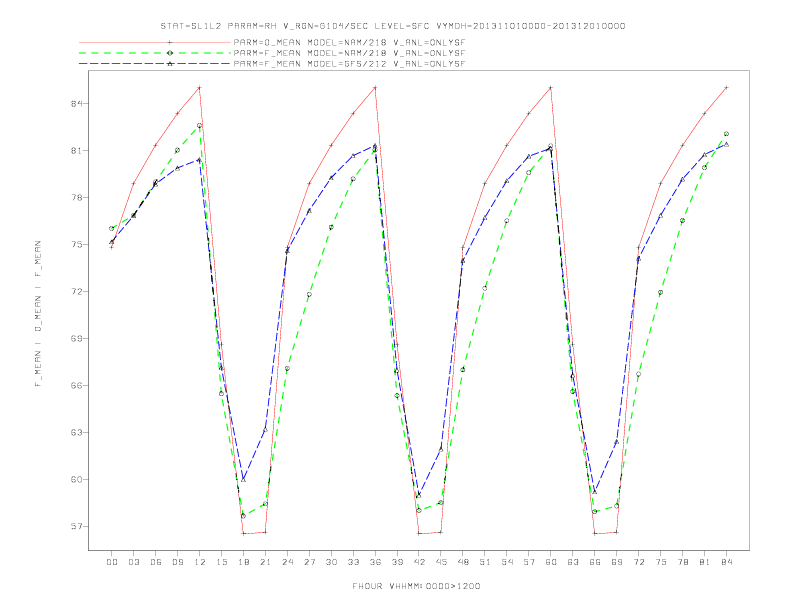Click y-axis tick value 69
Viewport: 792px width, 612px height.
coord(76,339)
